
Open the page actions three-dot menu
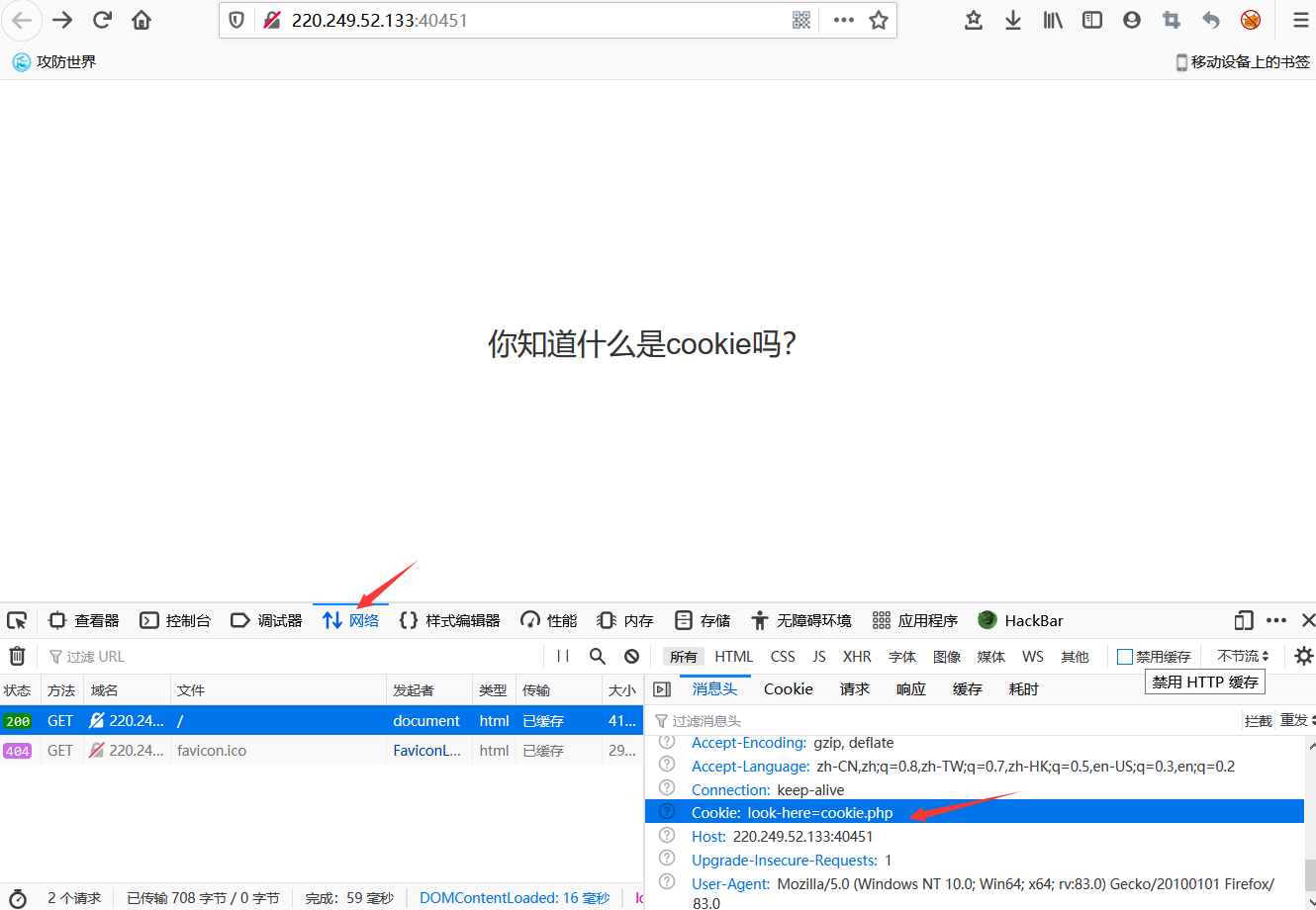pos(844,20)
